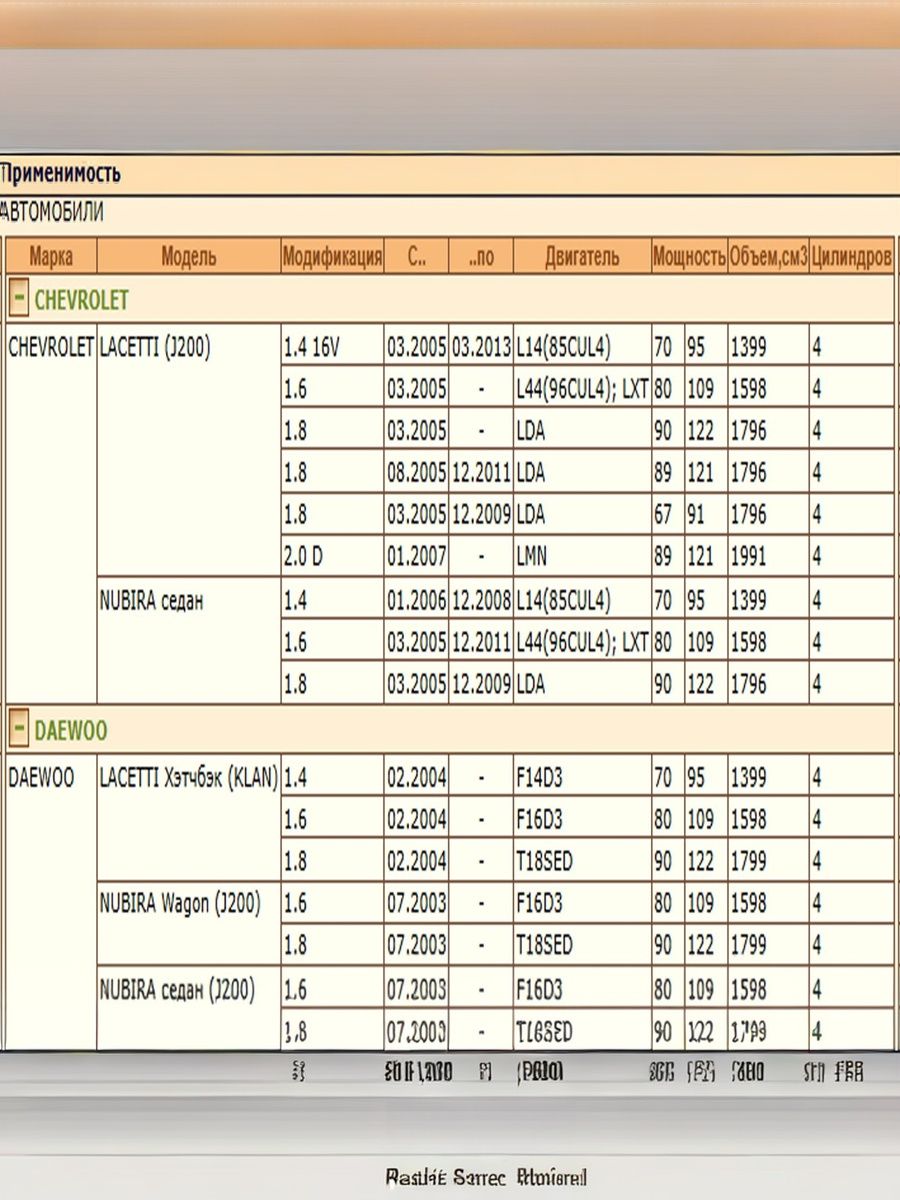Select the 1.4 16V modification cell
Screen dimensions: 900x1200
pyautogui.click(x=312, y=347)
